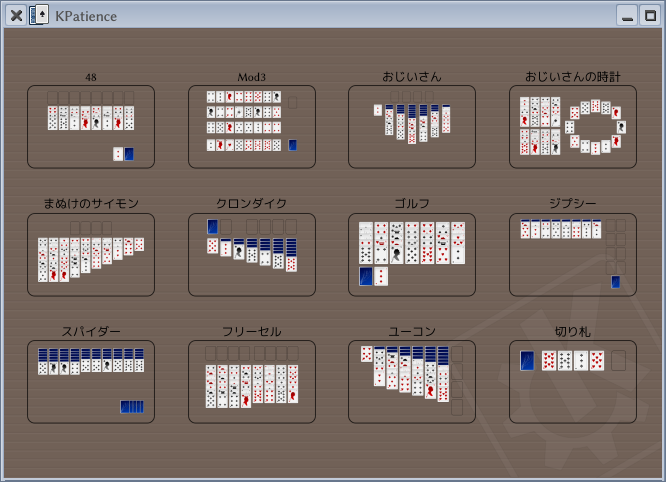Open the 48 game preview

[x=91, y=127]
